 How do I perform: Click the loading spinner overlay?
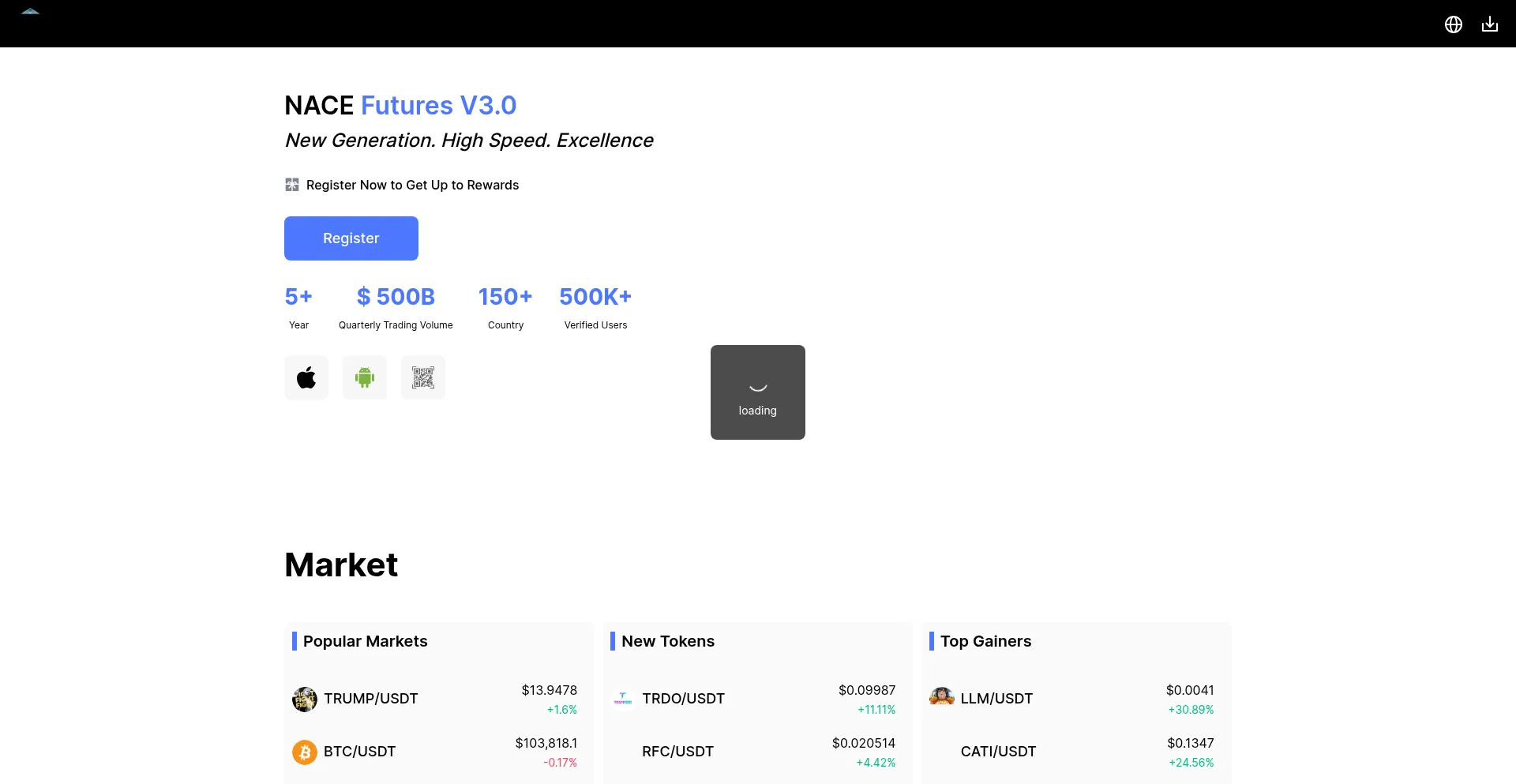pyautogui.click(x=757, y=392)
